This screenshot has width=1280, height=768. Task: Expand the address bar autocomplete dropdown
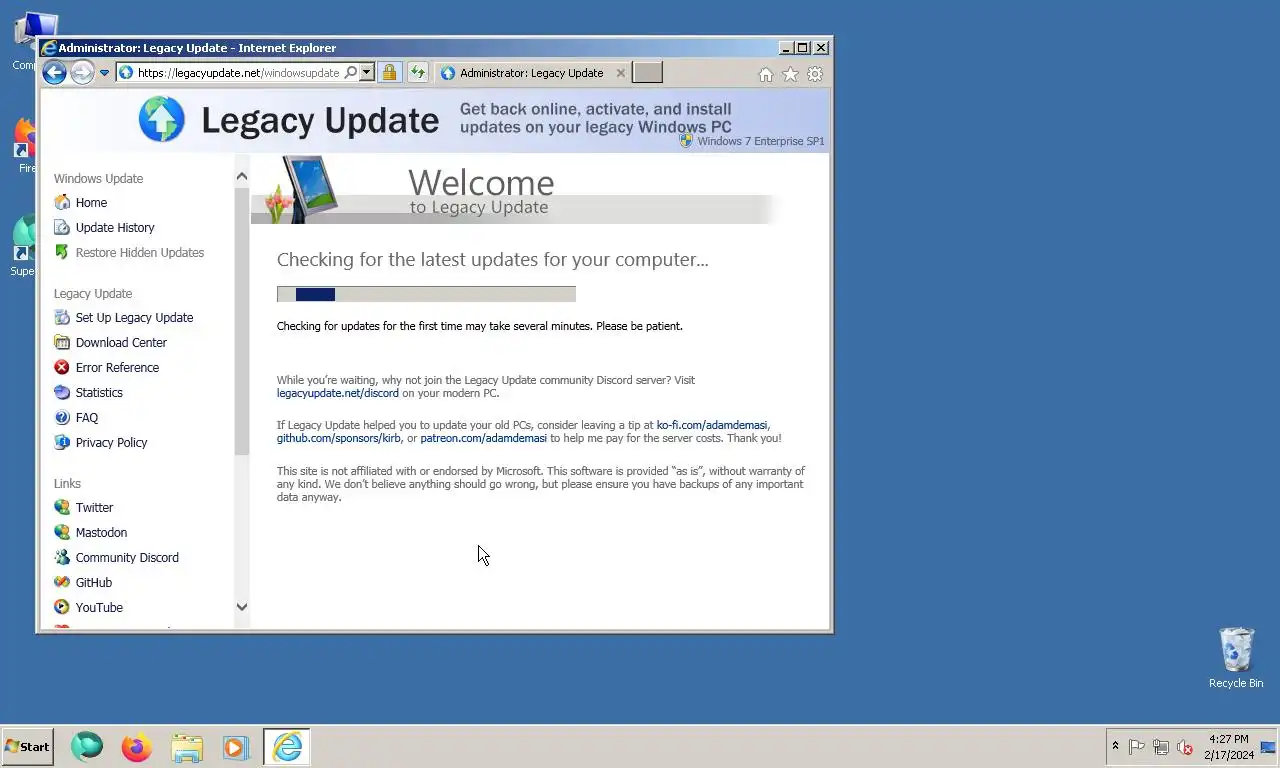(367, 73)
